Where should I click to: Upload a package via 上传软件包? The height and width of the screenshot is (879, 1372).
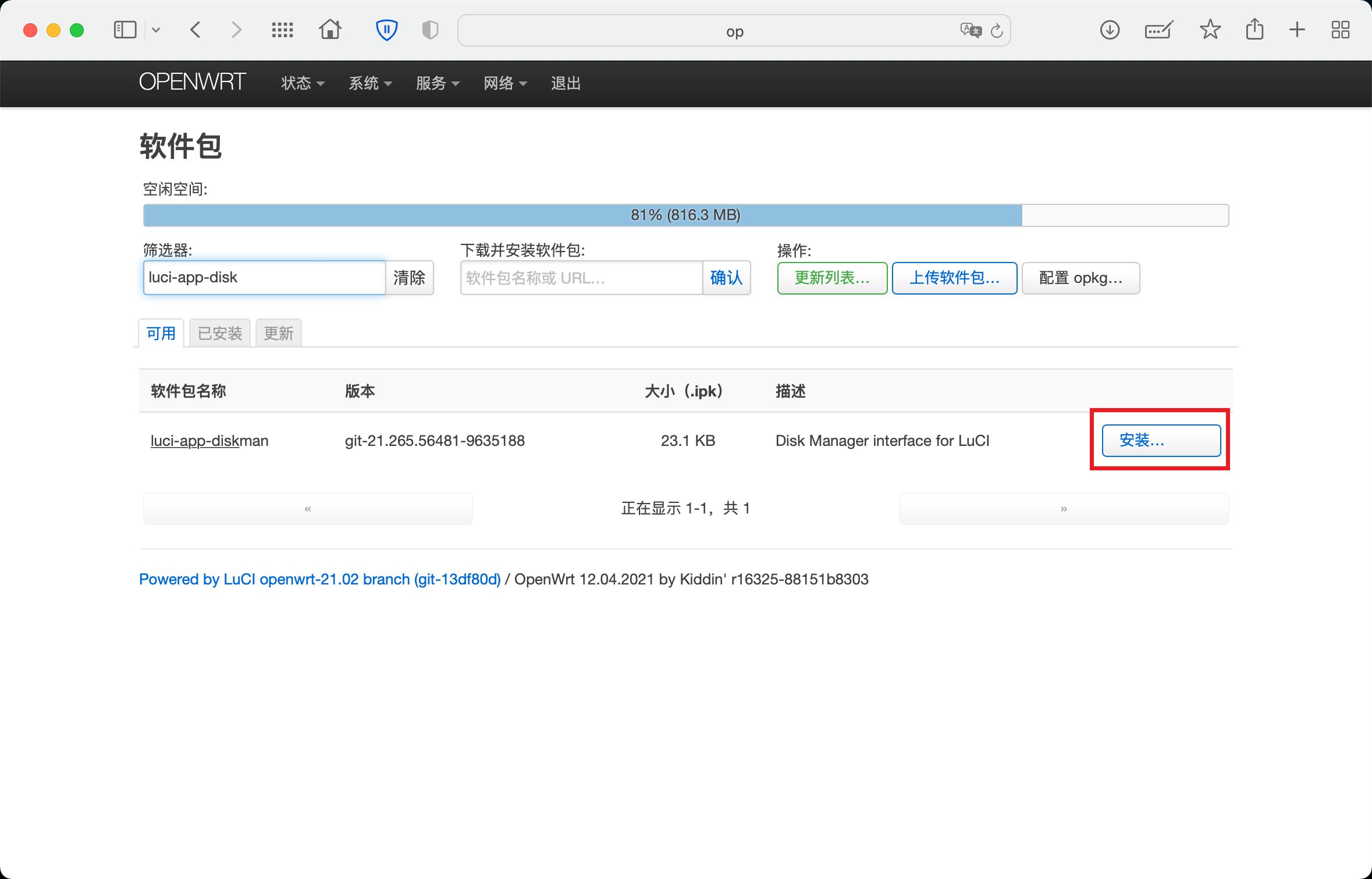click(954, 278)
